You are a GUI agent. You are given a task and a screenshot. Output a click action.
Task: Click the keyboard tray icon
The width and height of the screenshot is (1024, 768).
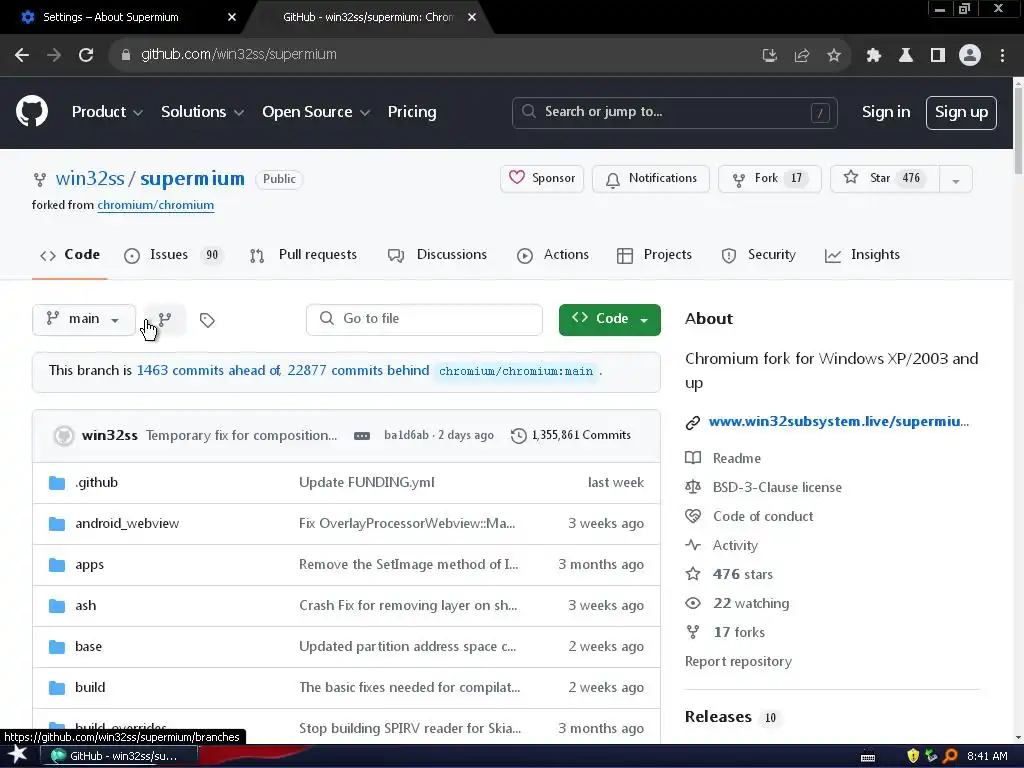tap(868, 757)
